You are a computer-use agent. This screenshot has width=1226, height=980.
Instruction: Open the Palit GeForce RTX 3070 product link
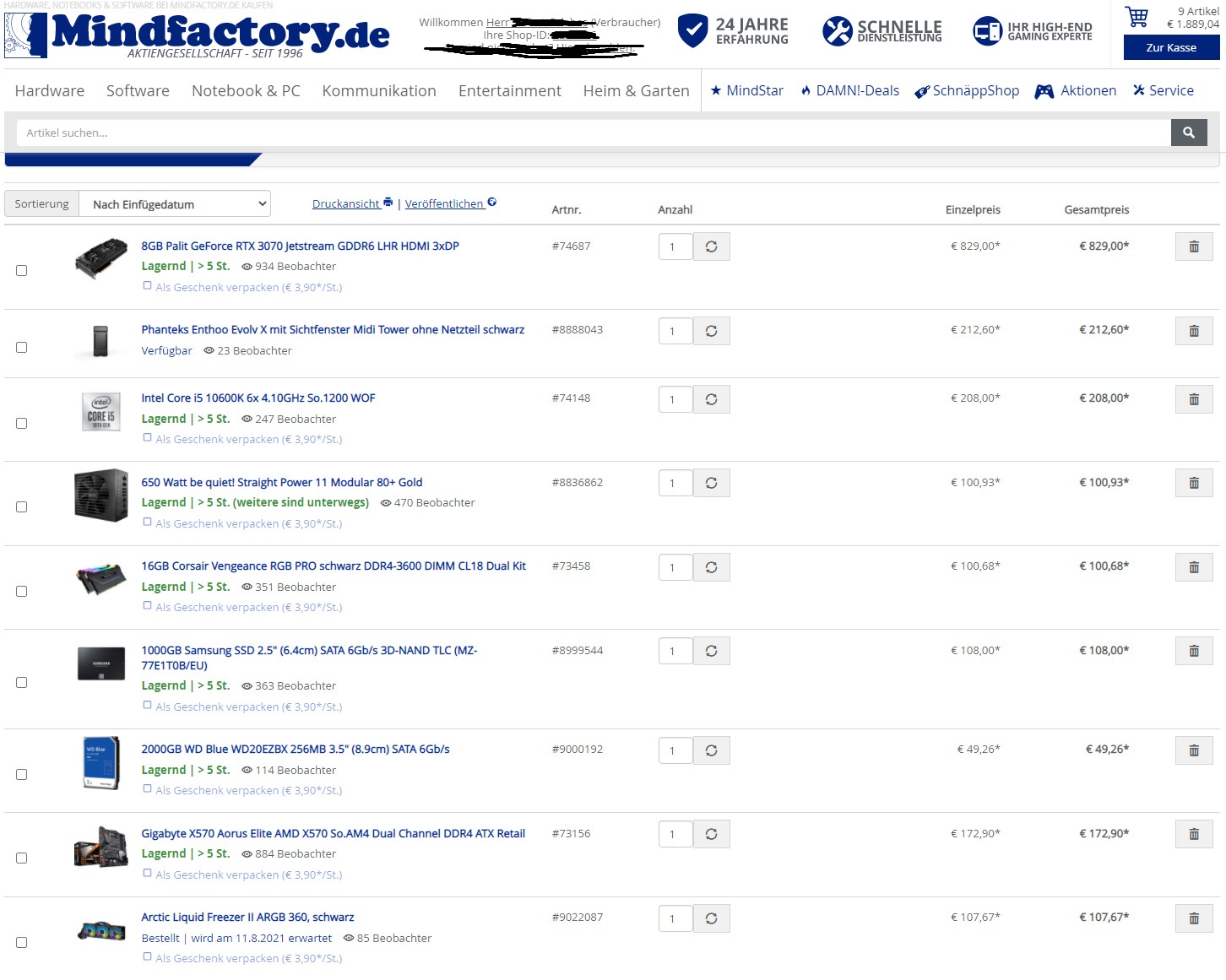pyautogui.click(x=301, y=246)
